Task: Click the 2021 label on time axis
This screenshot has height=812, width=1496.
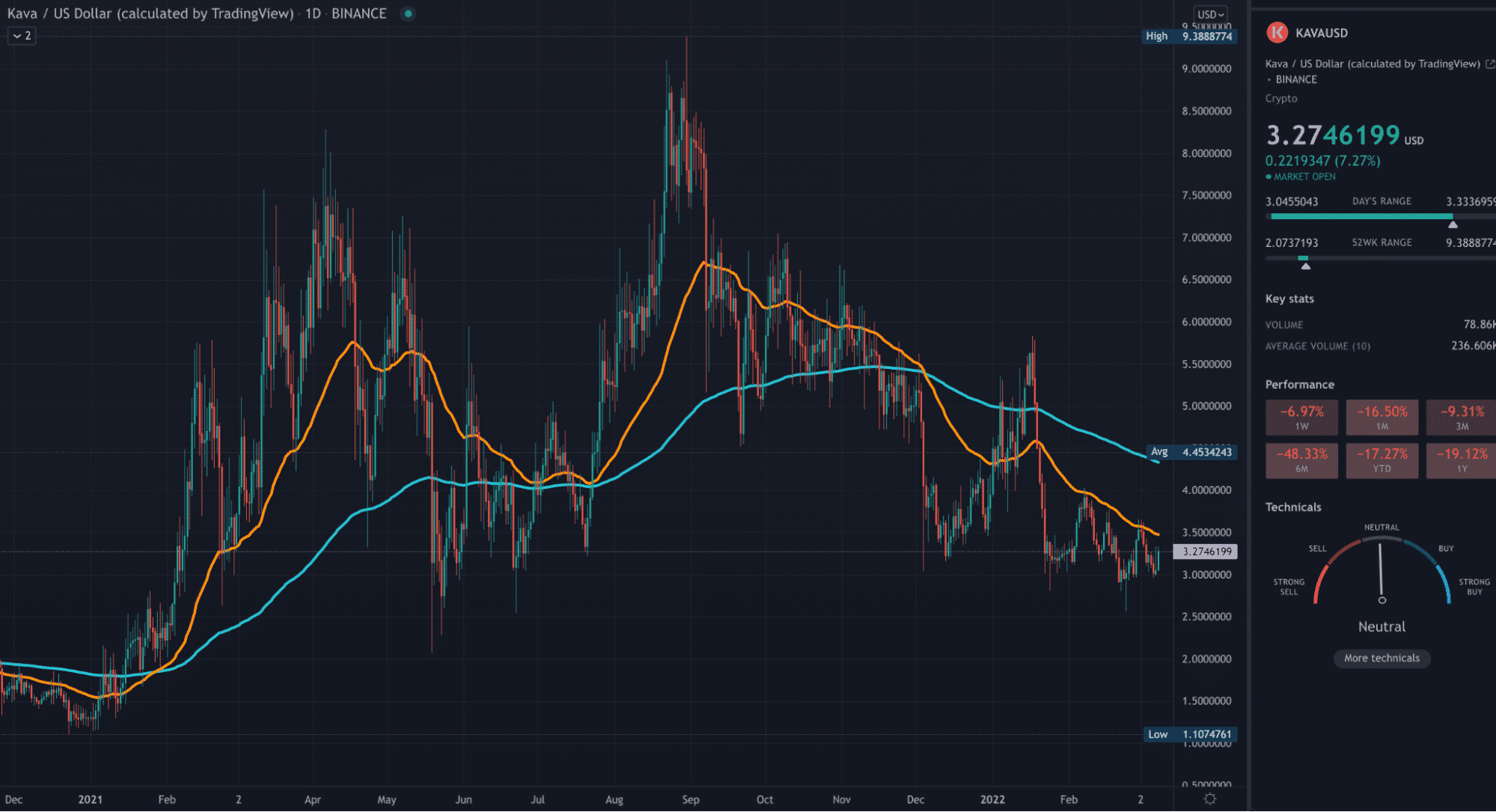Action: click(x=91, y=799)
